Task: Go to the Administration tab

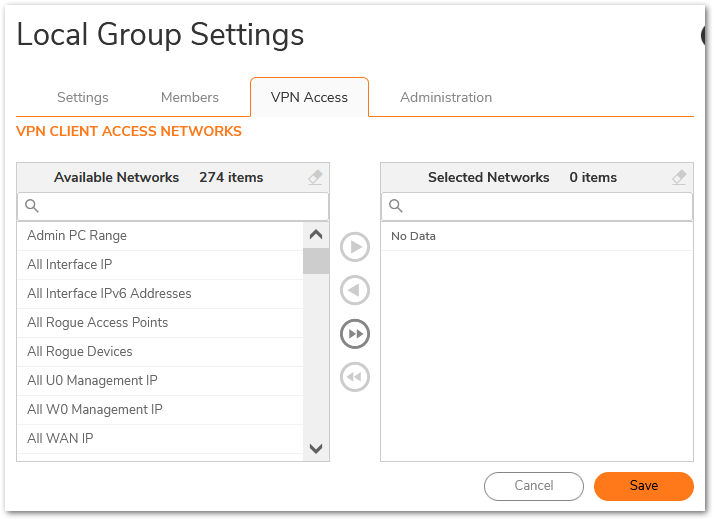Action: tap(446, 97)
